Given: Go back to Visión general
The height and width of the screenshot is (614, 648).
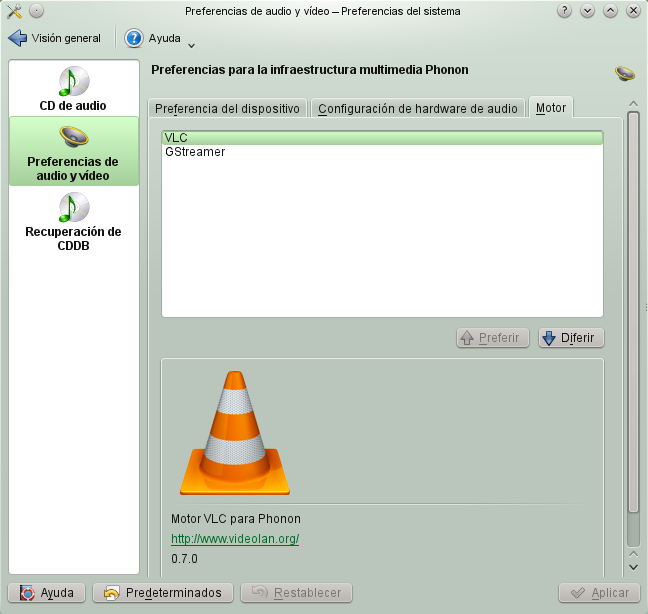Looking at the screenshot, I should 54,38.
